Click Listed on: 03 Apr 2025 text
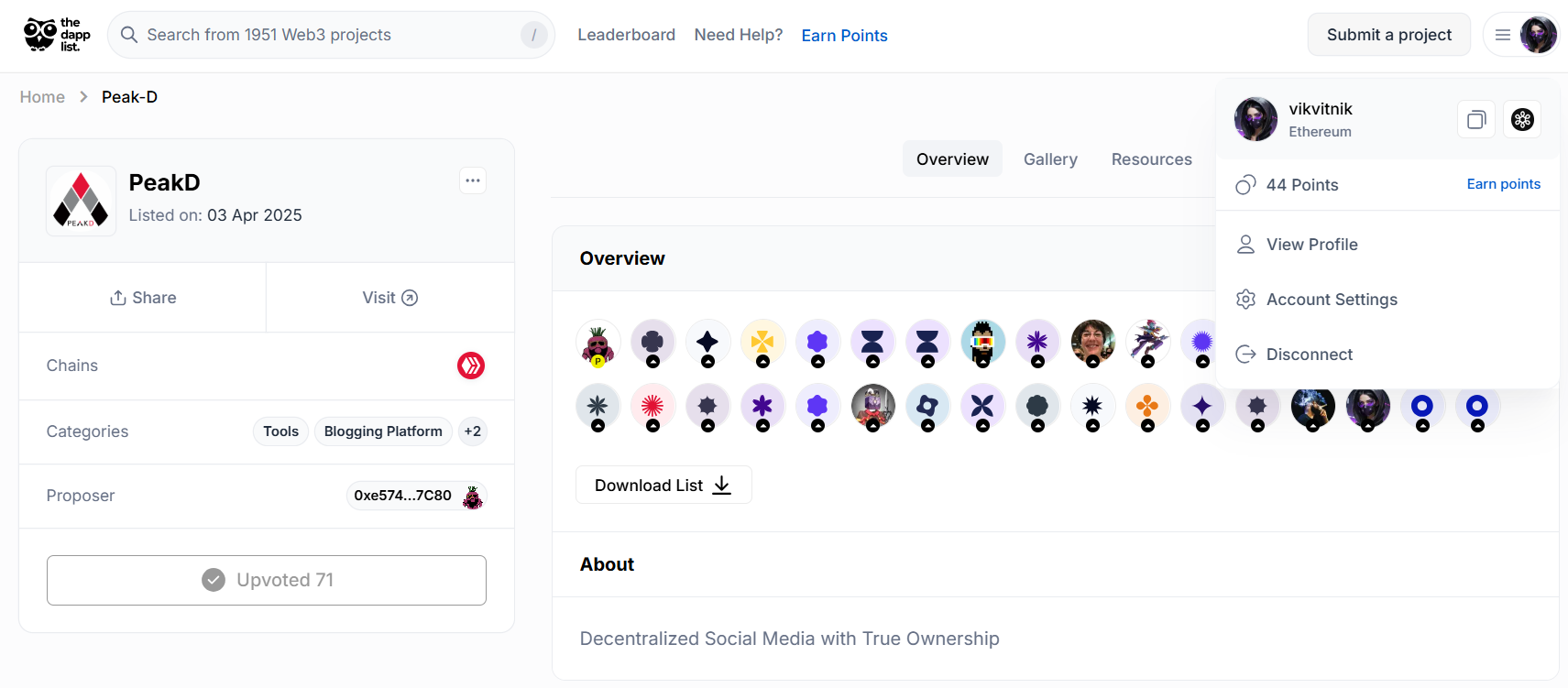The image size is (1568, 688). [x=215, y=215]
